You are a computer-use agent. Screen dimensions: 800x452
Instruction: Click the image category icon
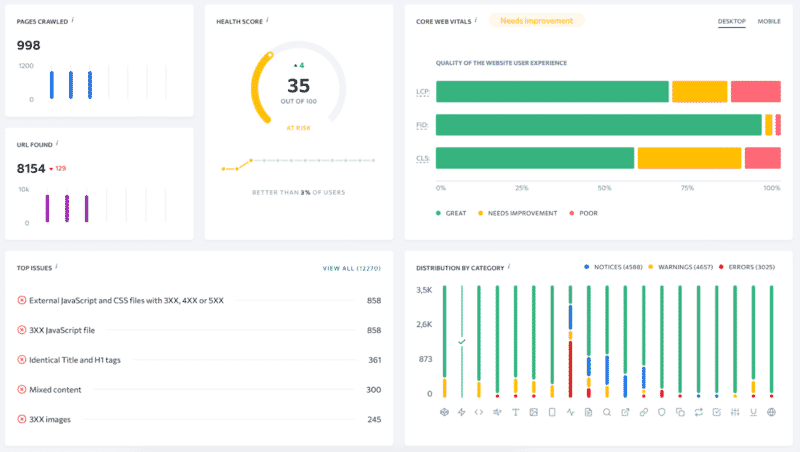[534, 412]
